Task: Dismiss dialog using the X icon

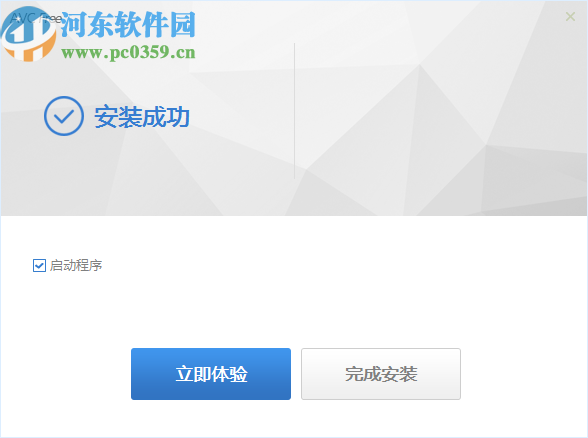Action: 570,16
